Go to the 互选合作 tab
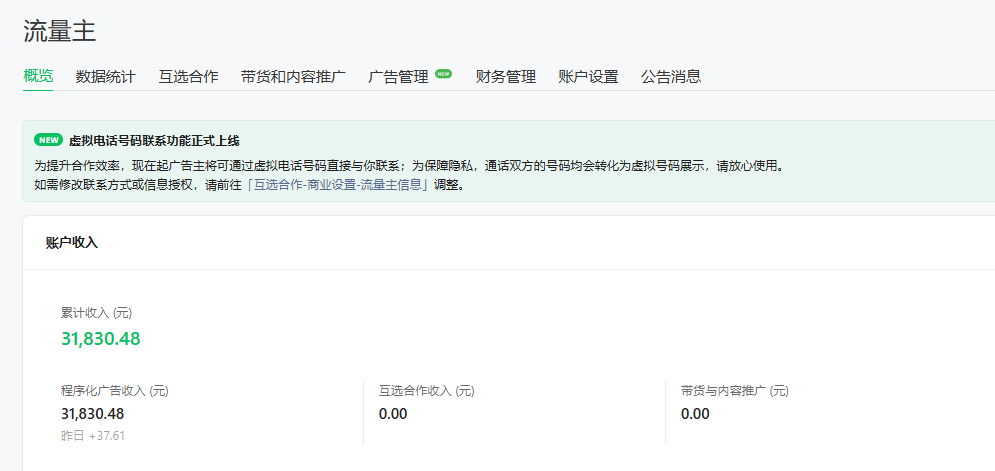This screenshot has width=995, height=471. pyautogui.click(x=188, y=76)
